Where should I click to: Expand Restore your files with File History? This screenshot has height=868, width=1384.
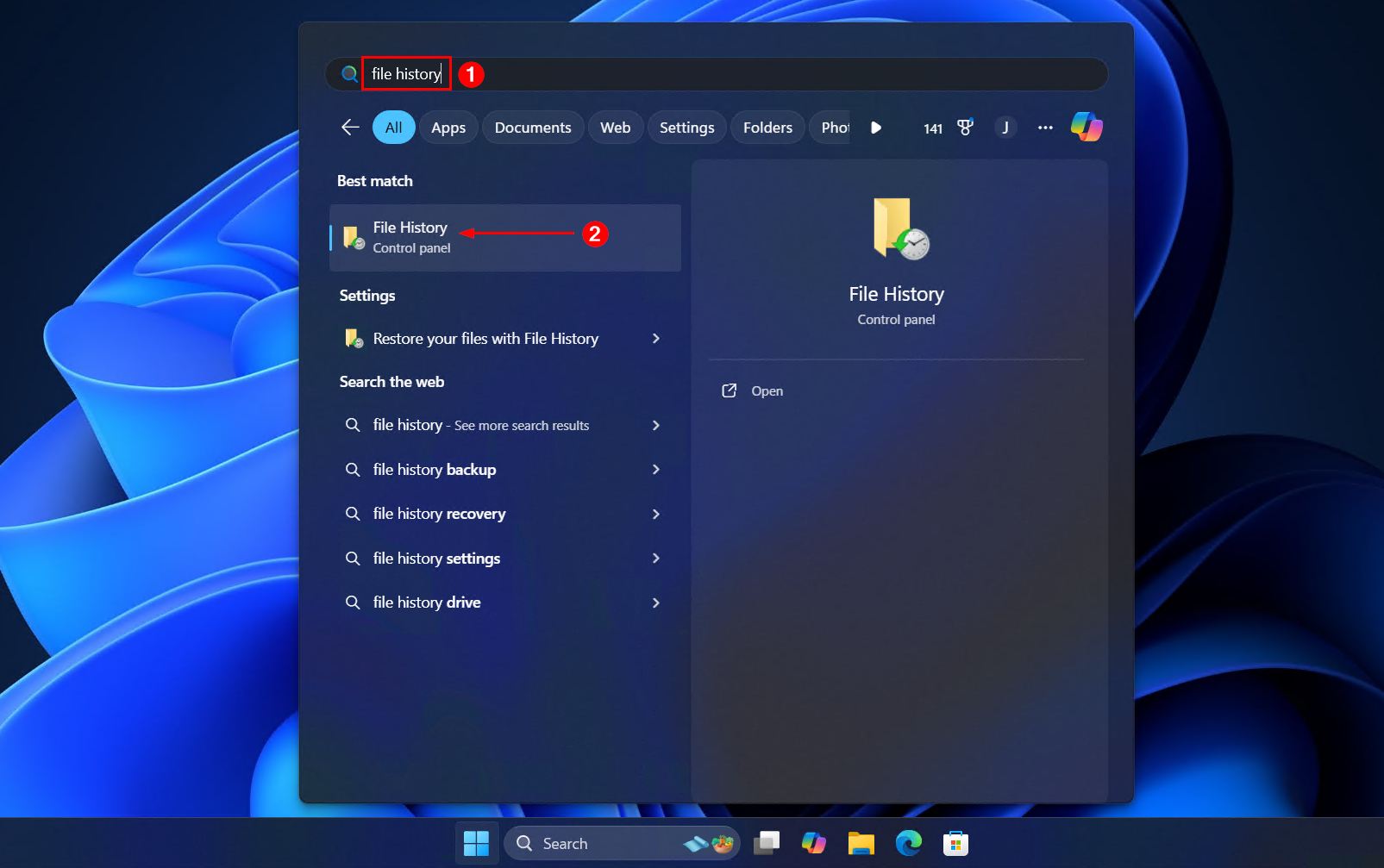pyautogui.click(x=656, y=339)
